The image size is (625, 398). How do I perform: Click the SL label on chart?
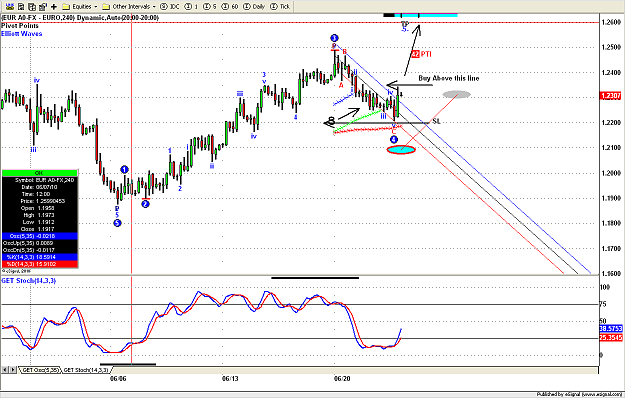tap(436, 121)
